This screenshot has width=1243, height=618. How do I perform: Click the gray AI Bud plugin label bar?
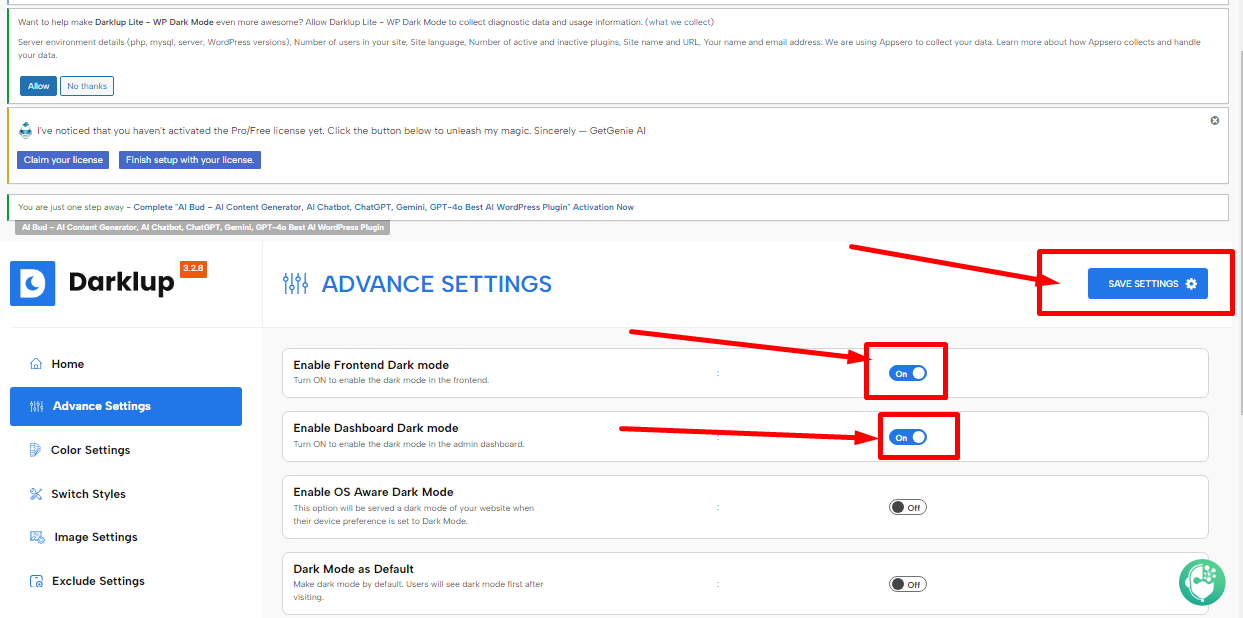(203, 228)
